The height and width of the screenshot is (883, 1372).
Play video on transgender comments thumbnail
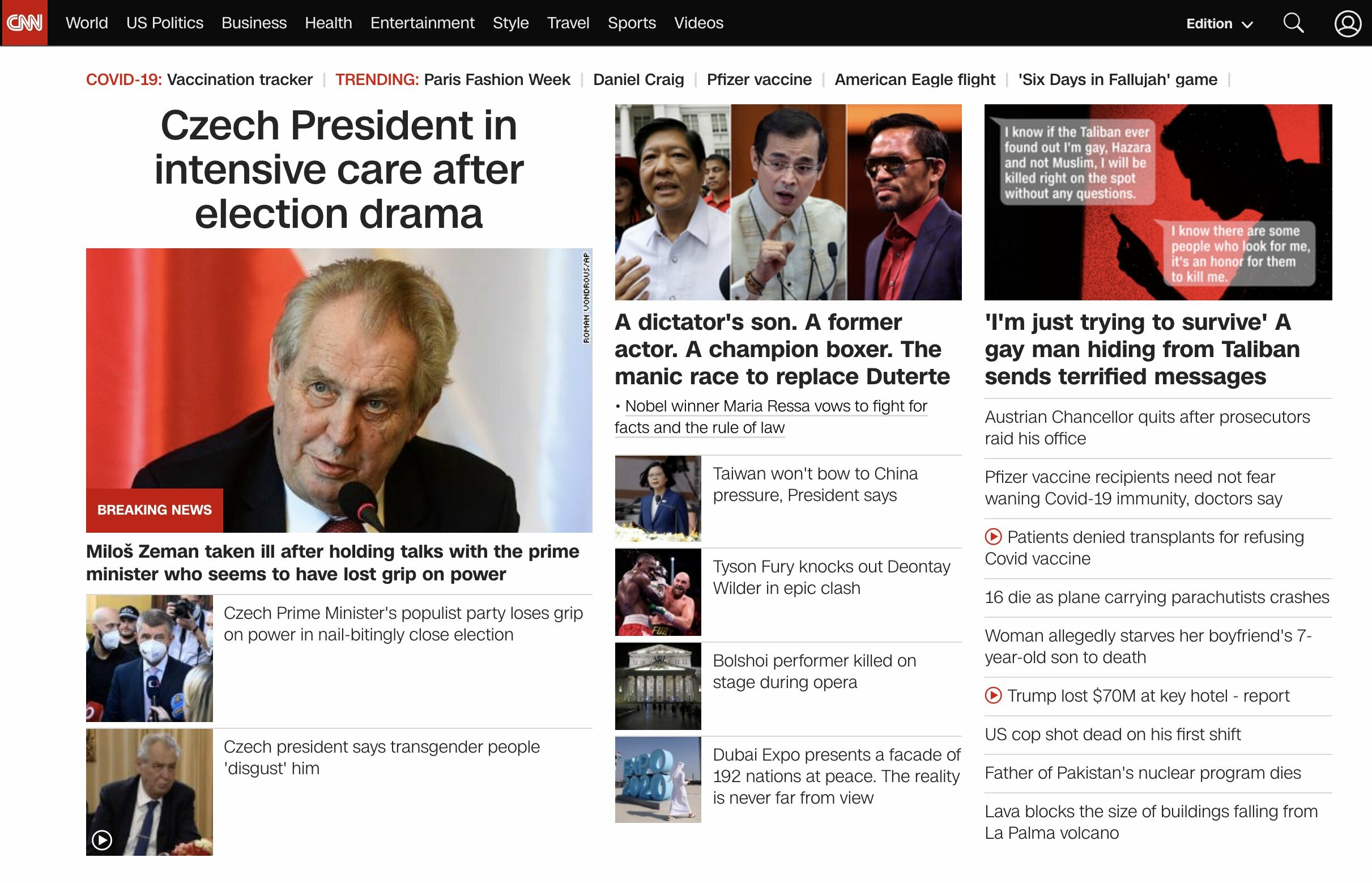coord(102,840)
